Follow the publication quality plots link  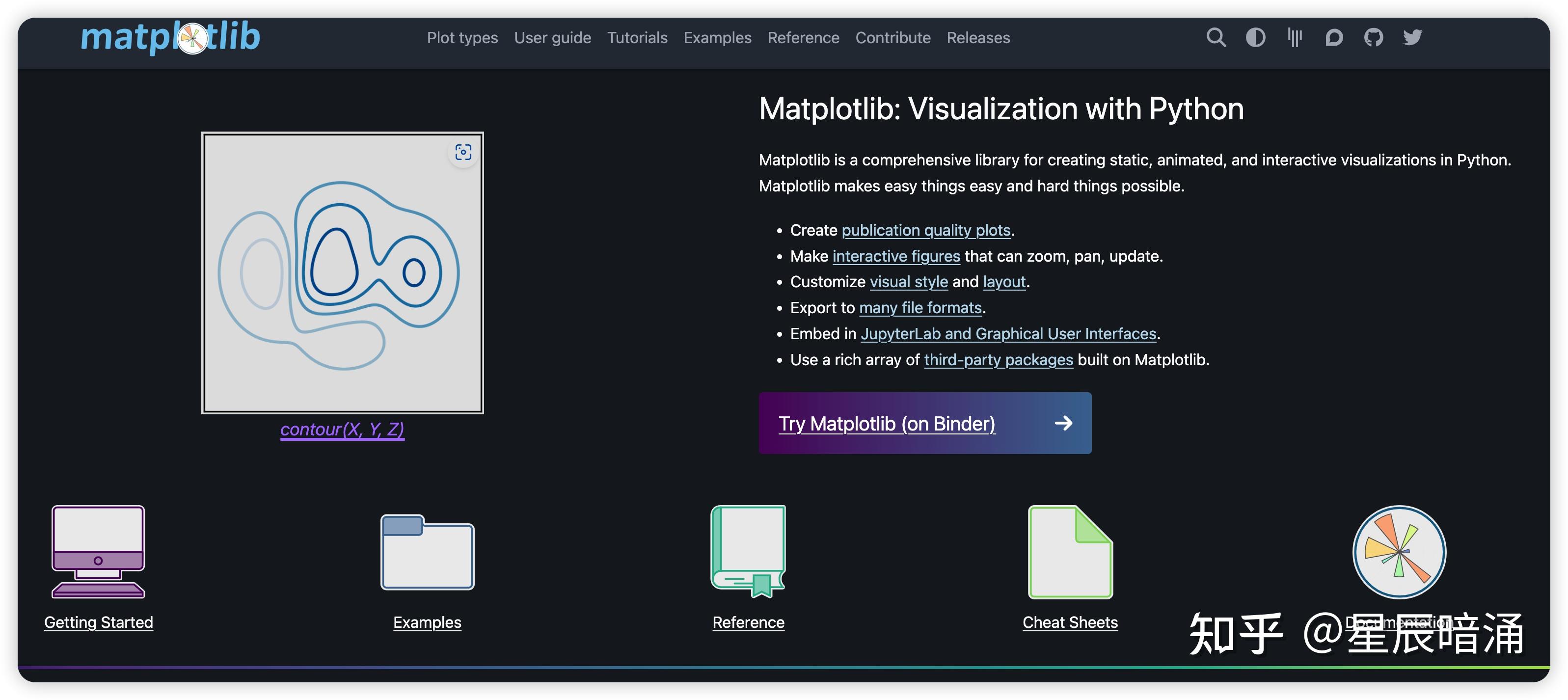[925, 230]
